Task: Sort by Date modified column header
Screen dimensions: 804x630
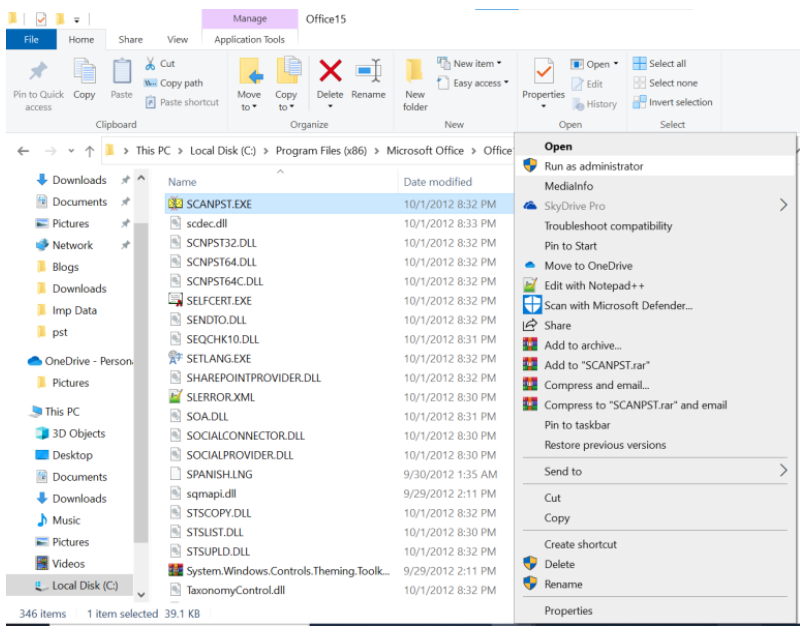Action: [437, 182]
